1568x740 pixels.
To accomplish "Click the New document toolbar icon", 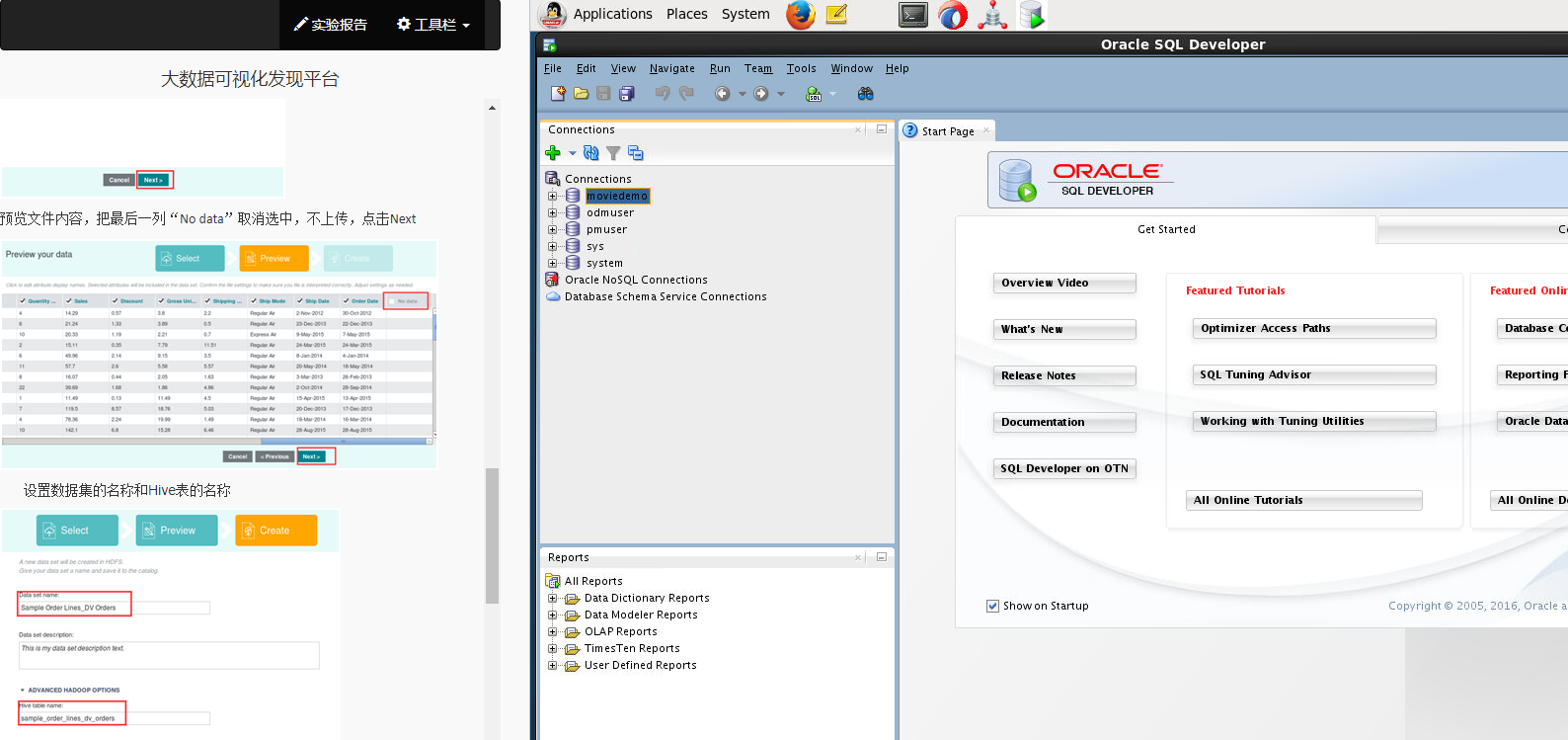I will click(558, 93).
